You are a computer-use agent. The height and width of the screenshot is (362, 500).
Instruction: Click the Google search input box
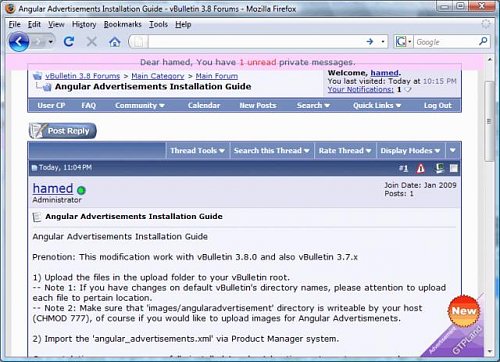tap(445, 42)
